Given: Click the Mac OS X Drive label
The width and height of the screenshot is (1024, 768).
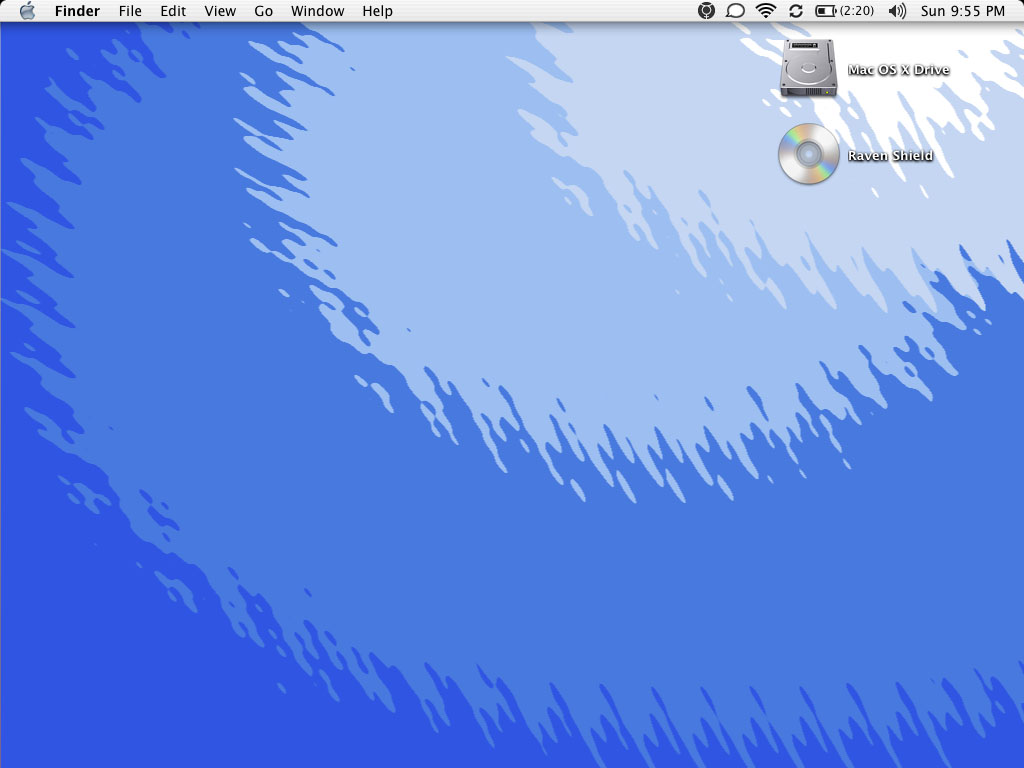Looking at the screenshot, I should (898, 70).
